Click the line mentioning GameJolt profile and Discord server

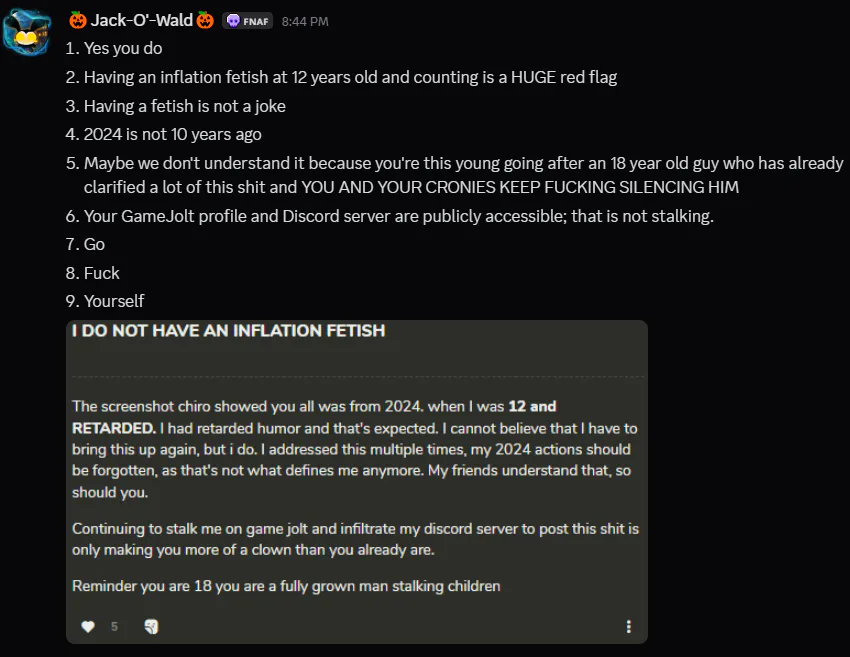[x=398, y=216]
